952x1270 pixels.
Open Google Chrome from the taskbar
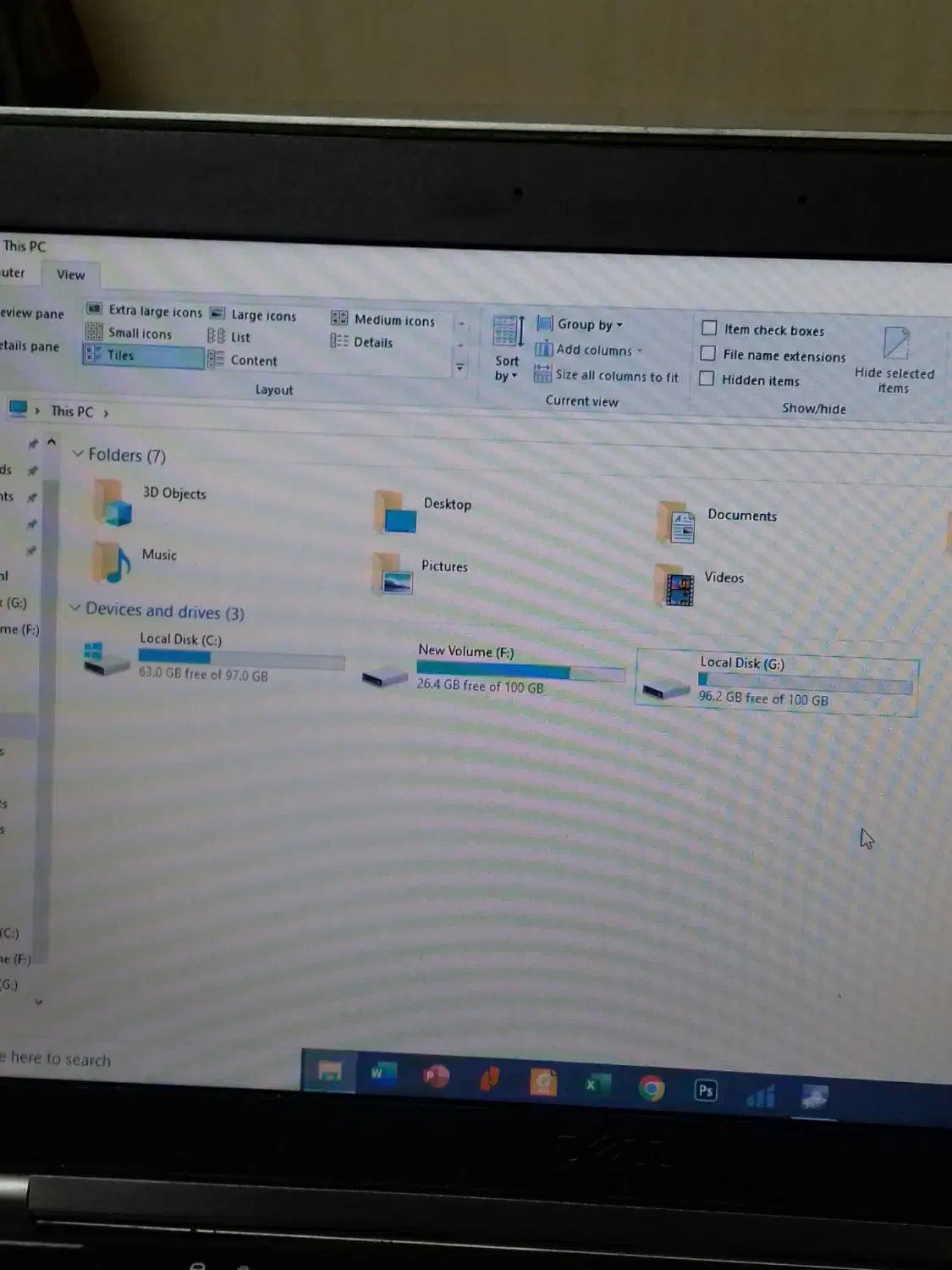click(651, 1088)
